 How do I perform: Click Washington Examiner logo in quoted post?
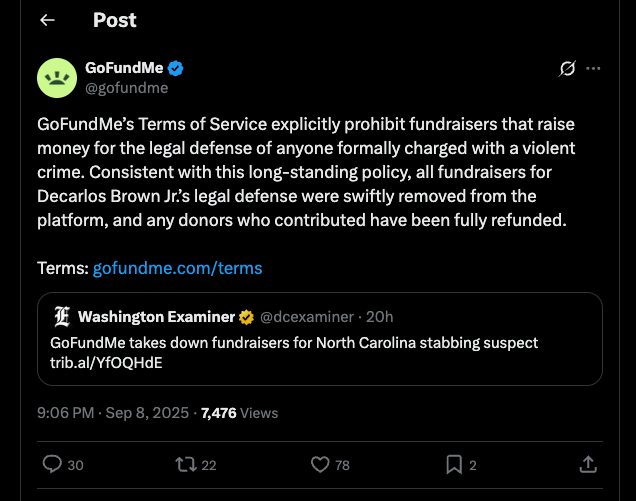point(62,317)
